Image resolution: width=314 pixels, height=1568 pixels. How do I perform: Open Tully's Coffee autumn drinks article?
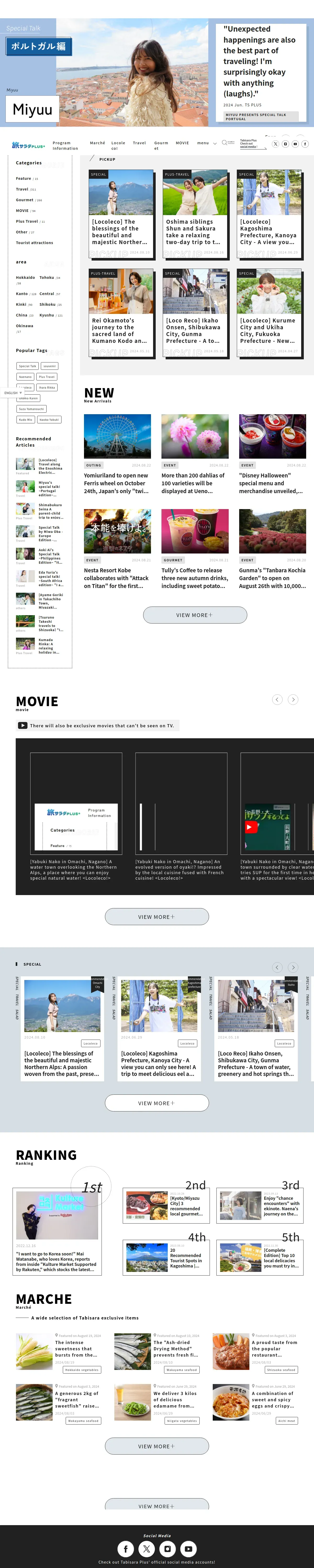[195, 550]
